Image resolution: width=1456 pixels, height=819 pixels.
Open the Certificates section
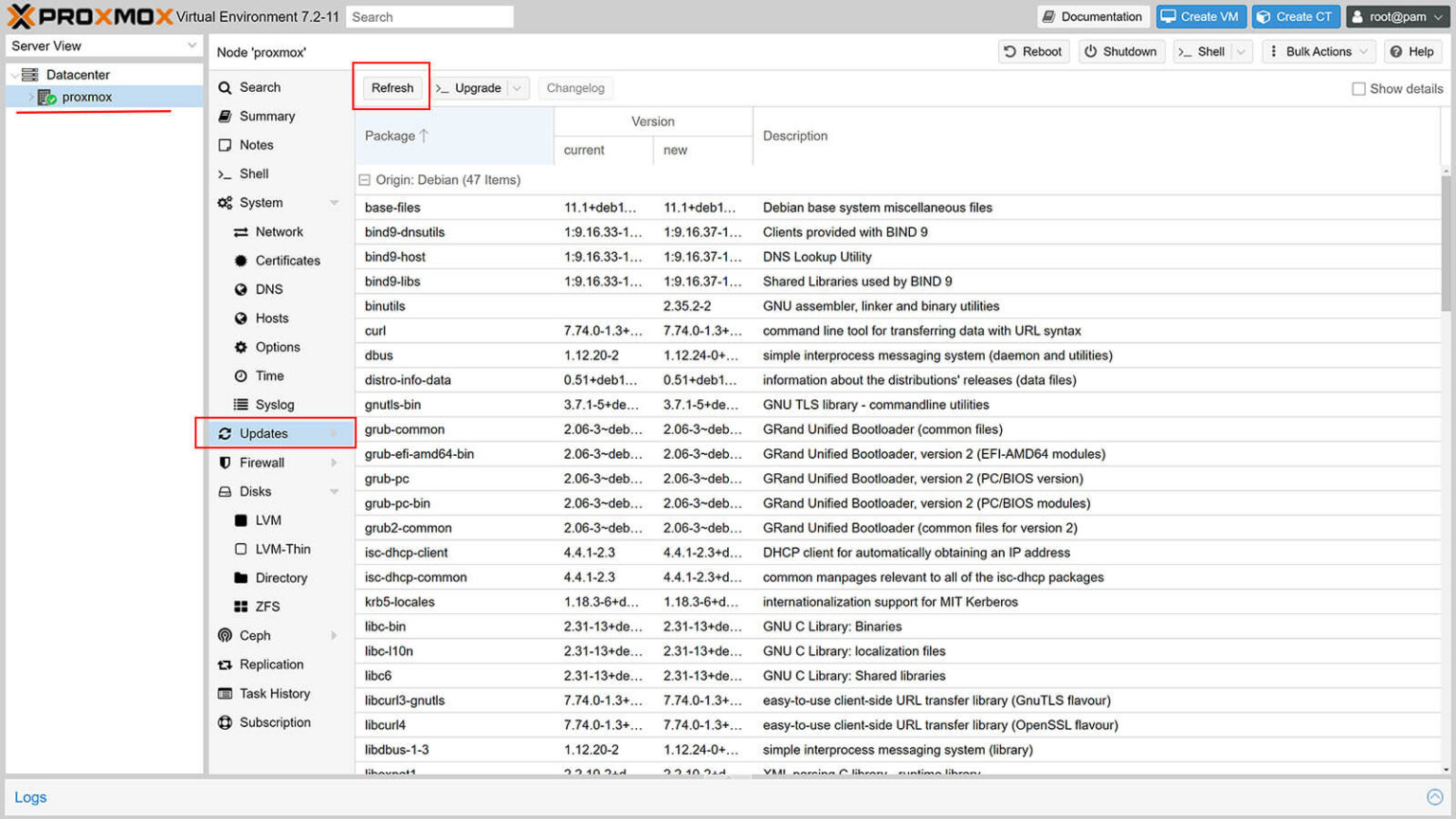point(240,260)
